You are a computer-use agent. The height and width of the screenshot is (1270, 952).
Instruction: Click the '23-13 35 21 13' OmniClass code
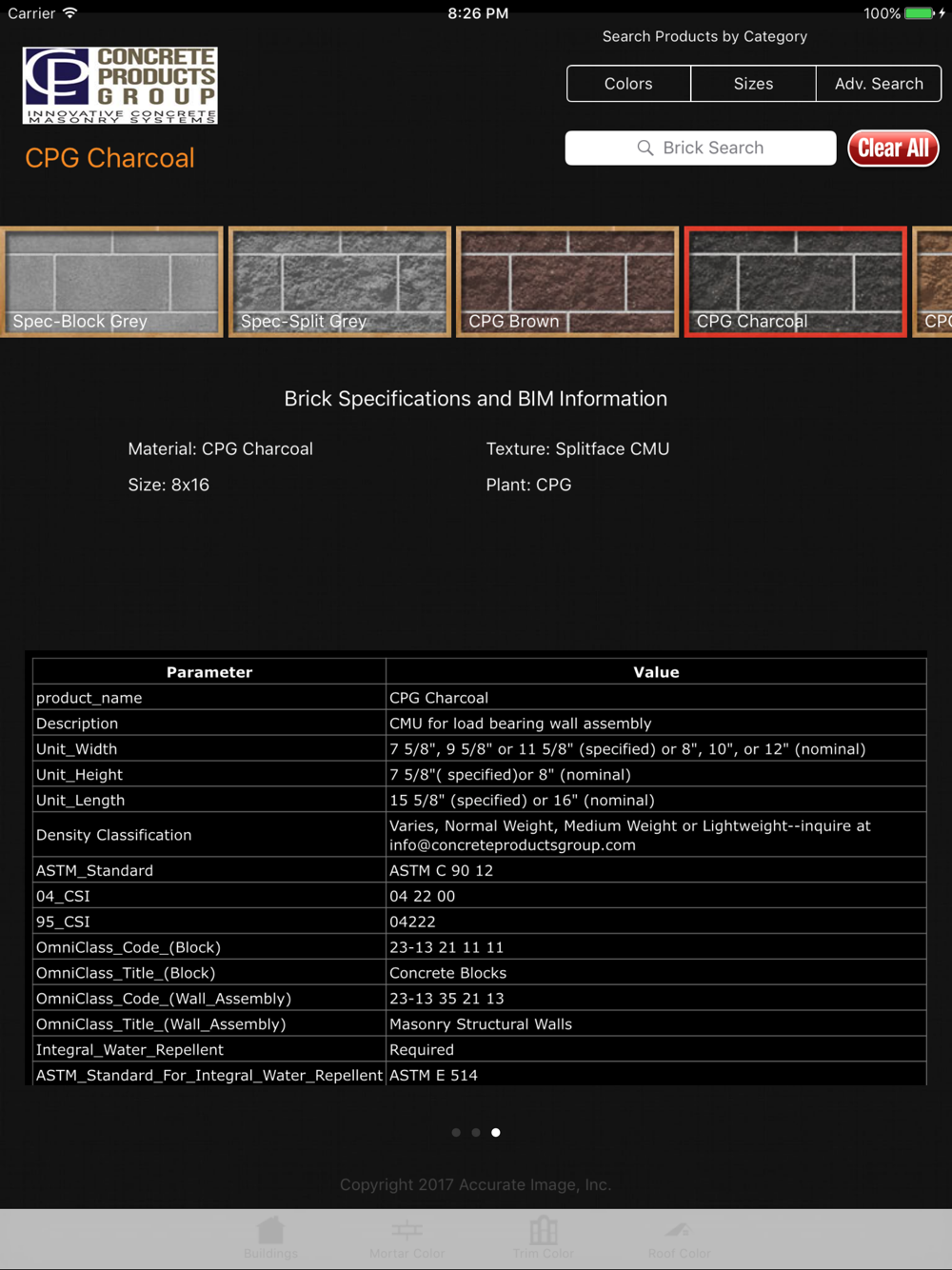coord(446,999)
